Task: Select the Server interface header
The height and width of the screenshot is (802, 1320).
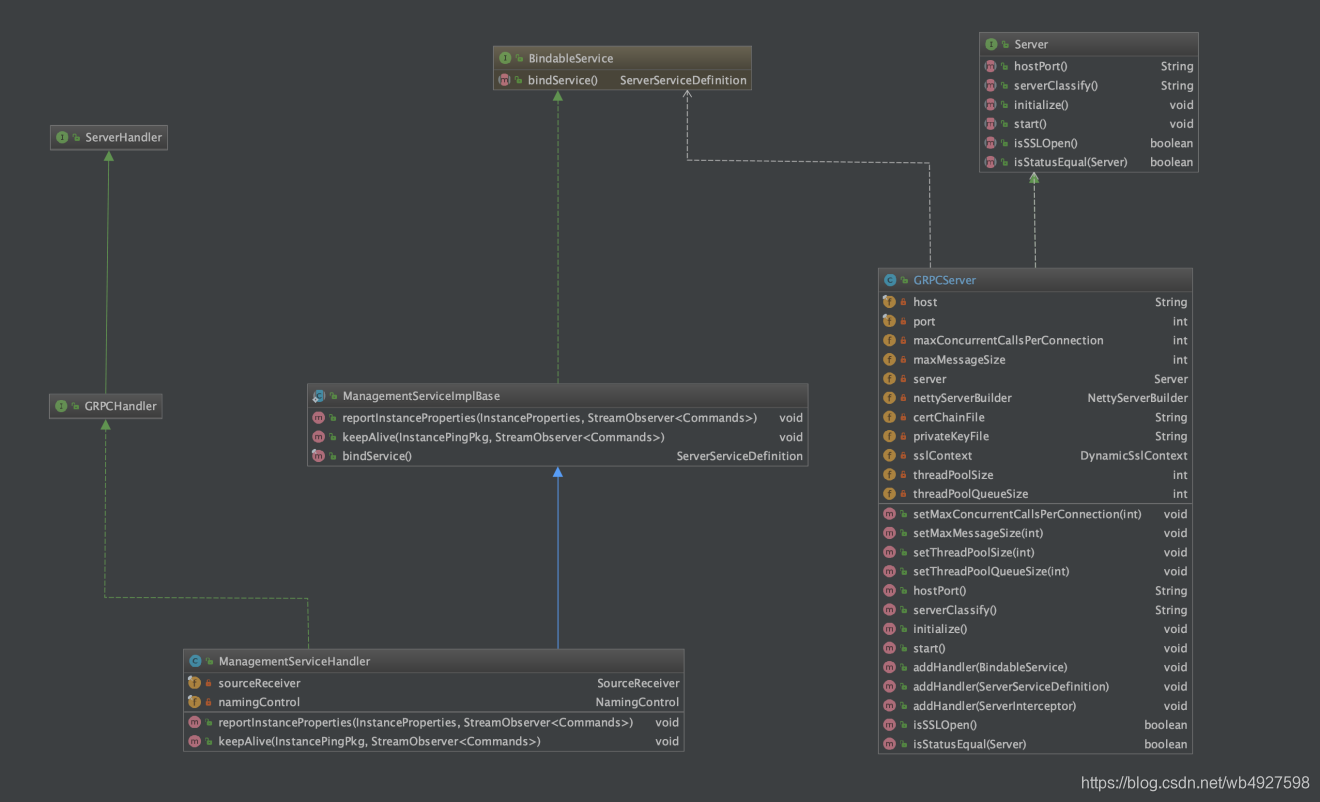Action: [x=1088, y=44]
